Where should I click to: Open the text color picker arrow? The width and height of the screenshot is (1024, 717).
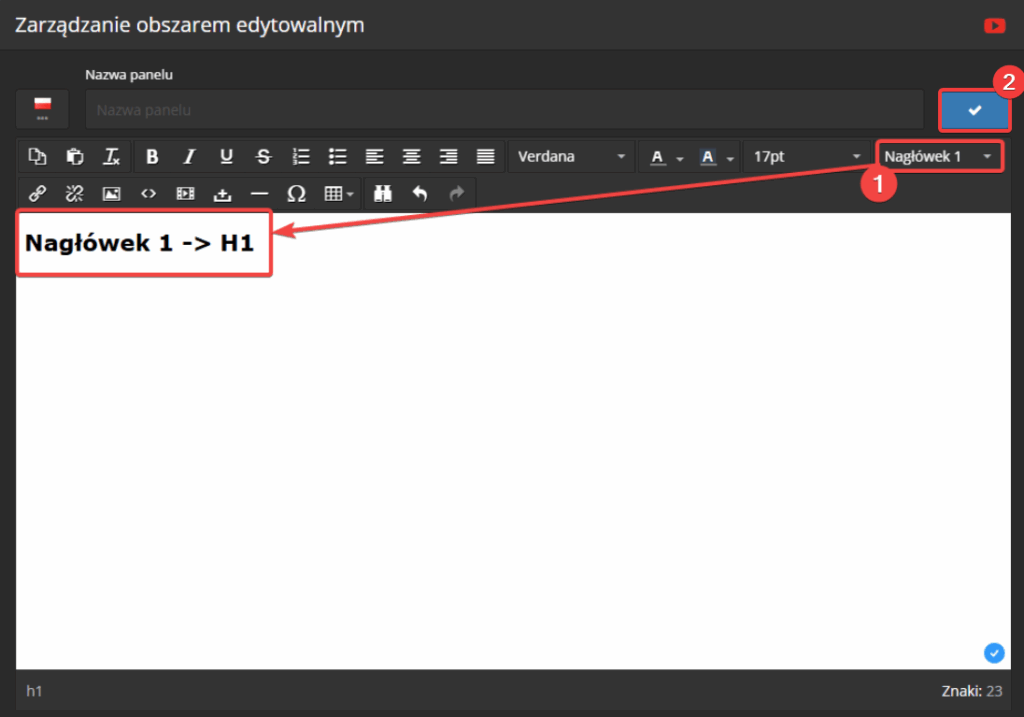(680, 157)
